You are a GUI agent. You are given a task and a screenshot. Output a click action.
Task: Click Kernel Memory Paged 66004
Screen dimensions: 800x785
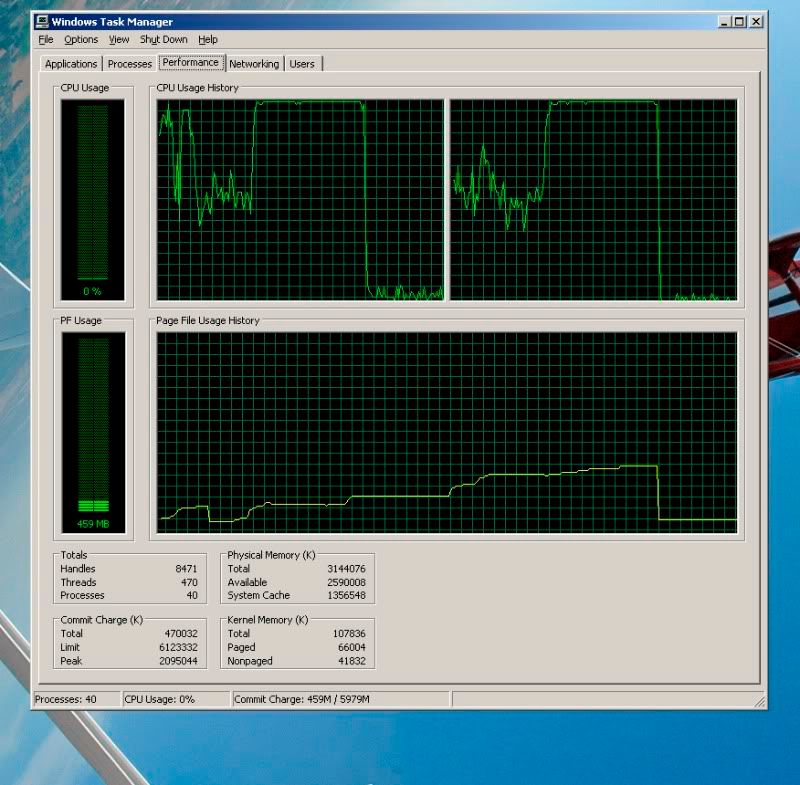click(352, 647)
